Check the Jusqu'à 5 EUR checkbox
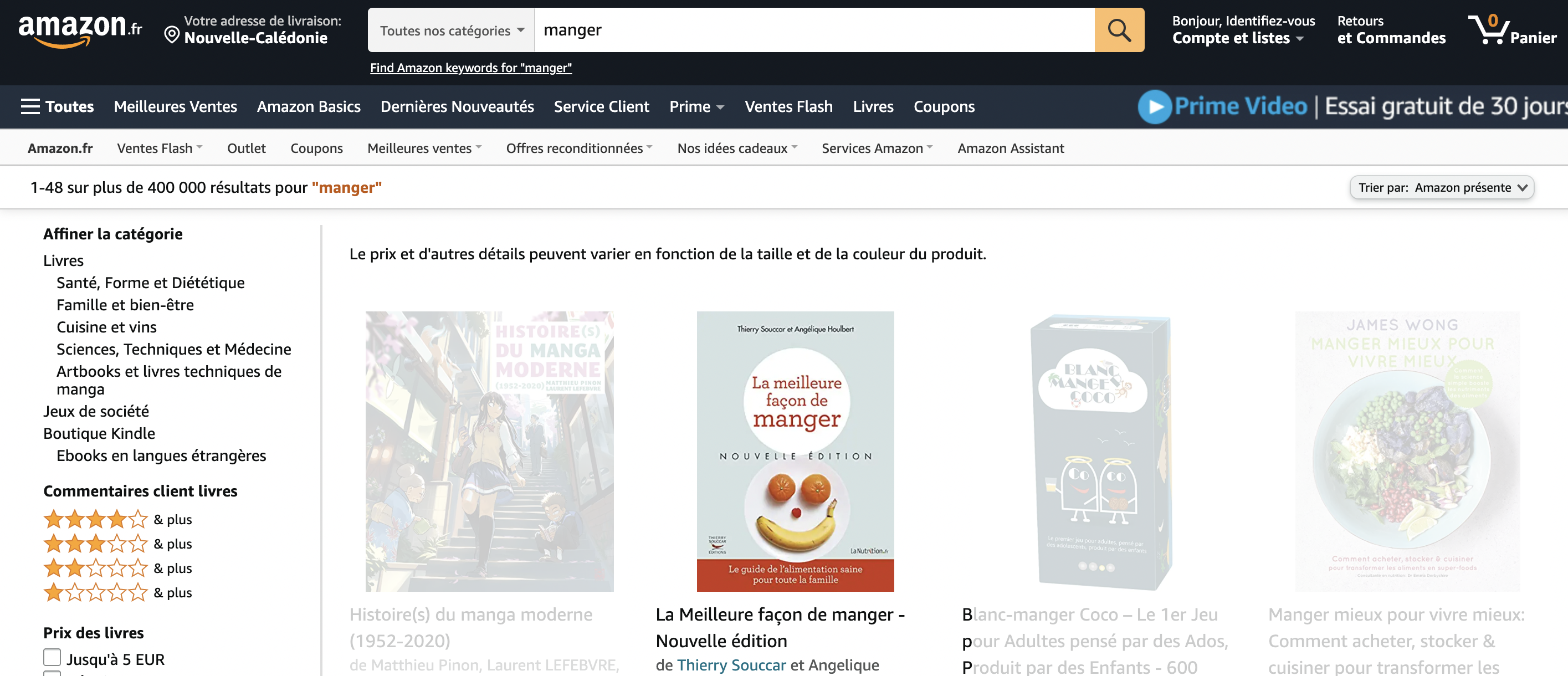Screen dimensions: 1568x676 click(x=52, y=657)
